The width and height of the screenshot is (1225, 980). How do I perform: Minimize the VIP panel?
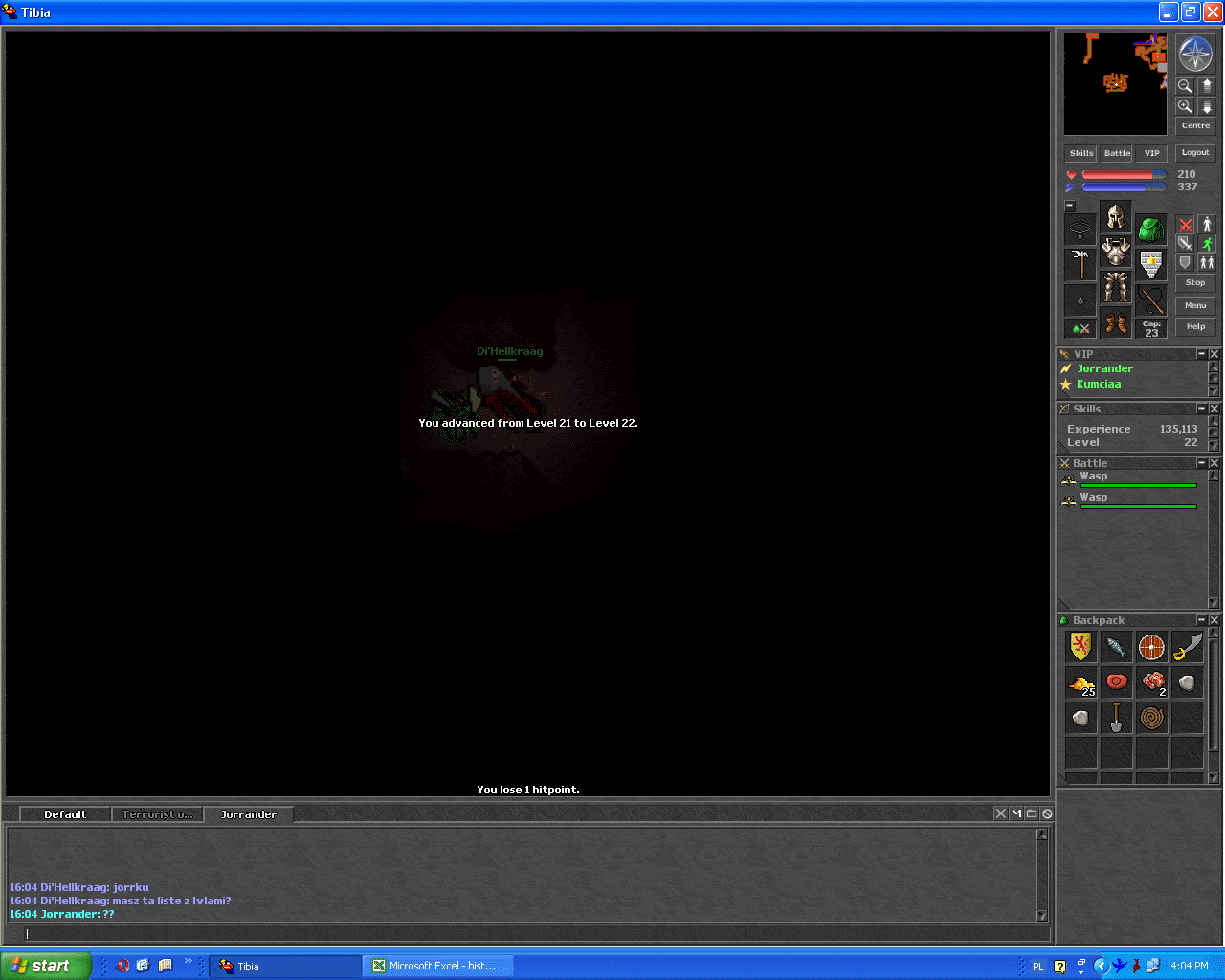pyautogui.click(x=1202, y=354)
